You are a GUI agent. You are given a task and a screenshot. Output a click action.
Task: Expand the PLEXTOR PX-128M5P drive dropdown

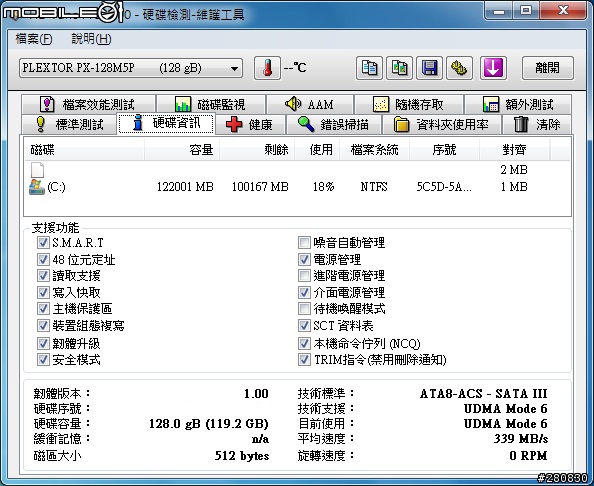coord(131,68)
